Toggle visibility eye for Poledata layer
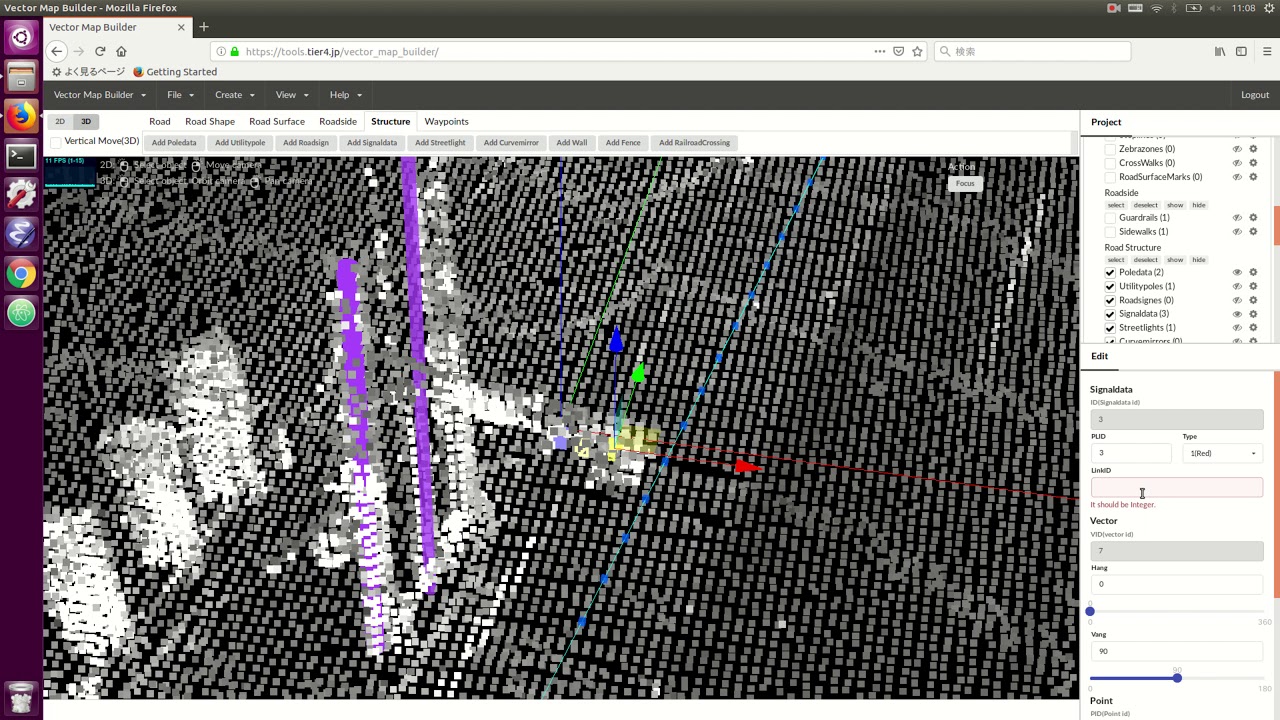 click(1237, 272)
